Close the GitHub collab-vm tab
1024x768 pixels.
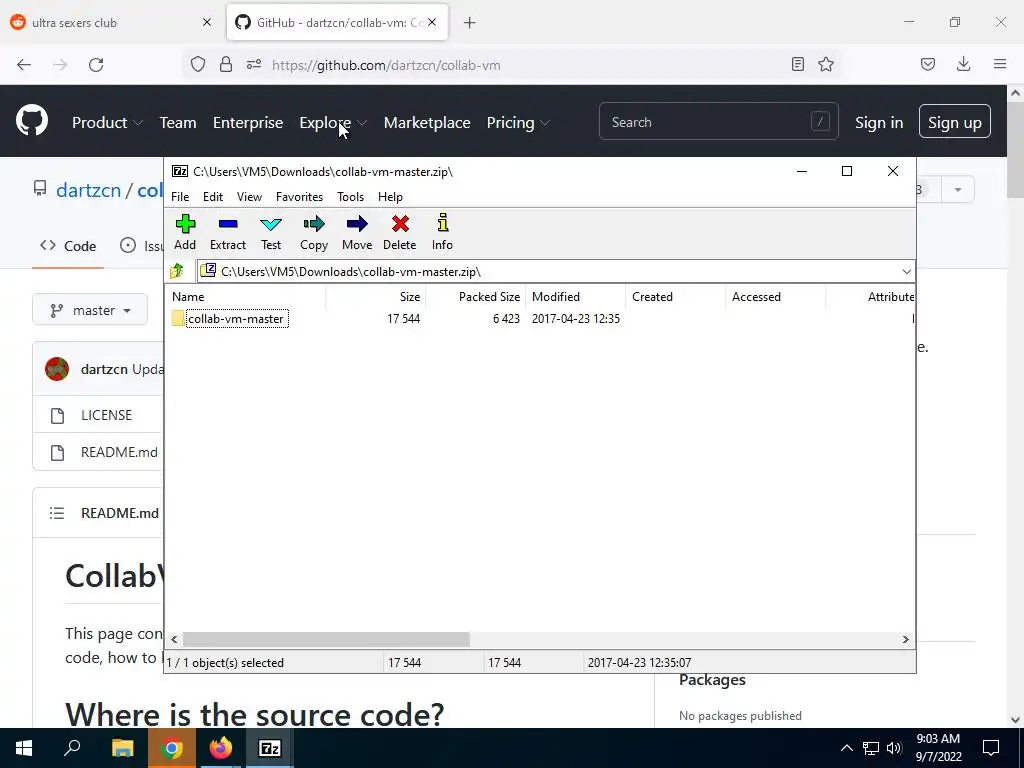pos(432,22)
